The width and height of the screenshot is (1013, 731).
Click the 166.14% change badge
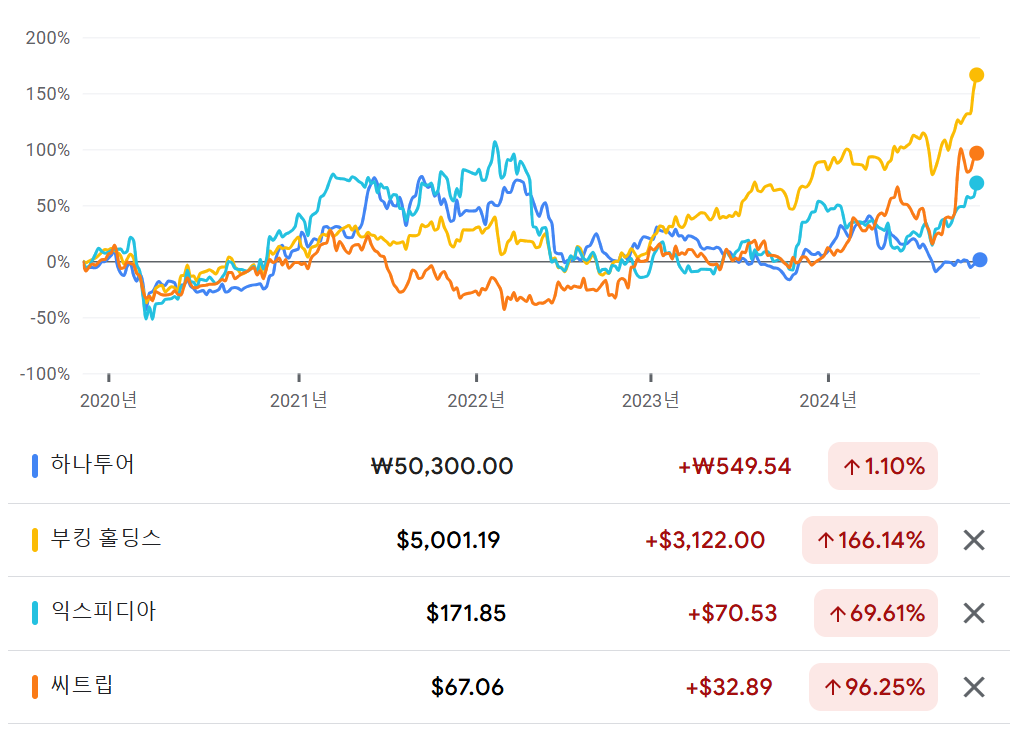870,540
